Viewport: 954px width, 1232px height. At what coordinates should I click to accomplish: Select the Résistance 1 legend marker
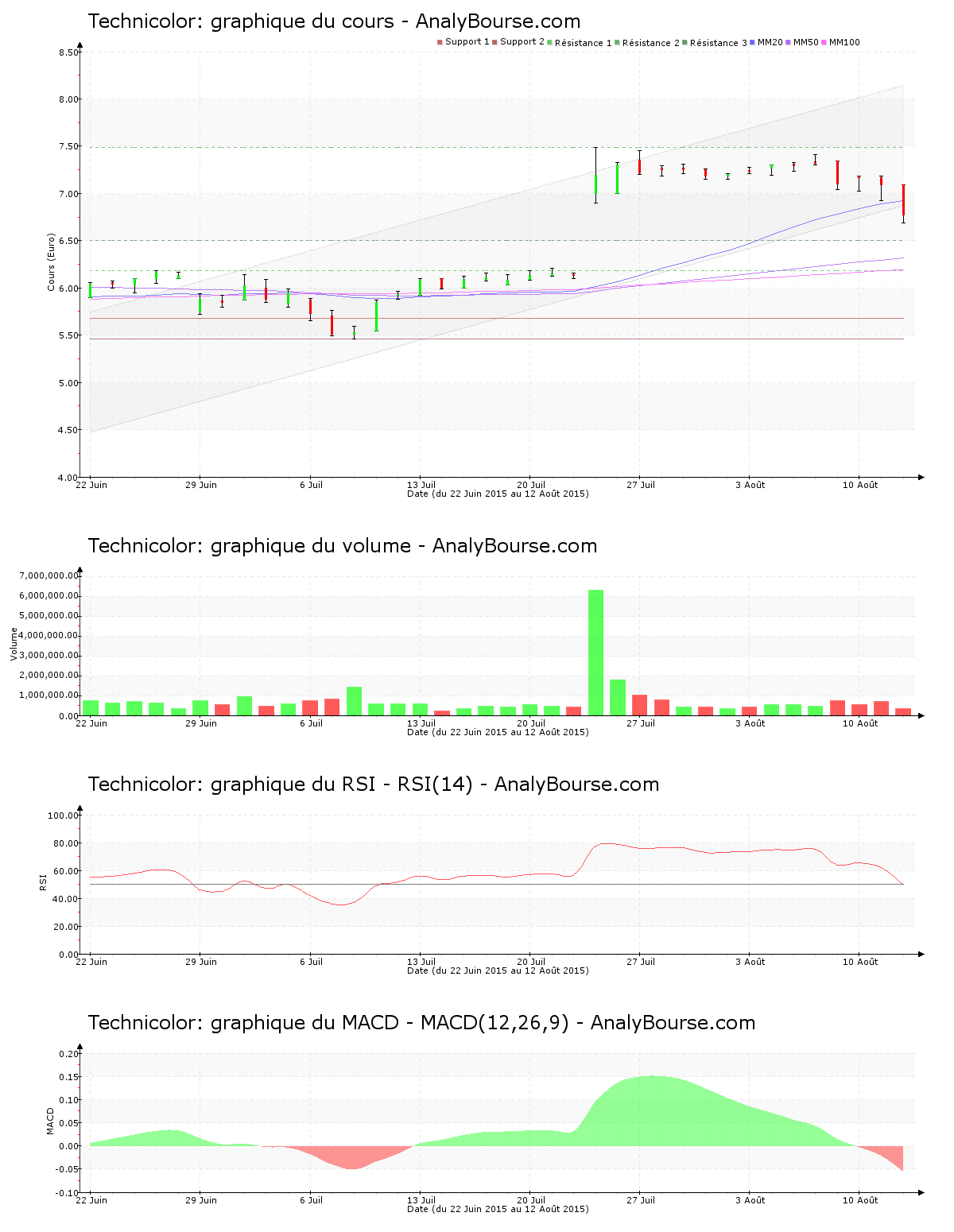click(549, 41)
